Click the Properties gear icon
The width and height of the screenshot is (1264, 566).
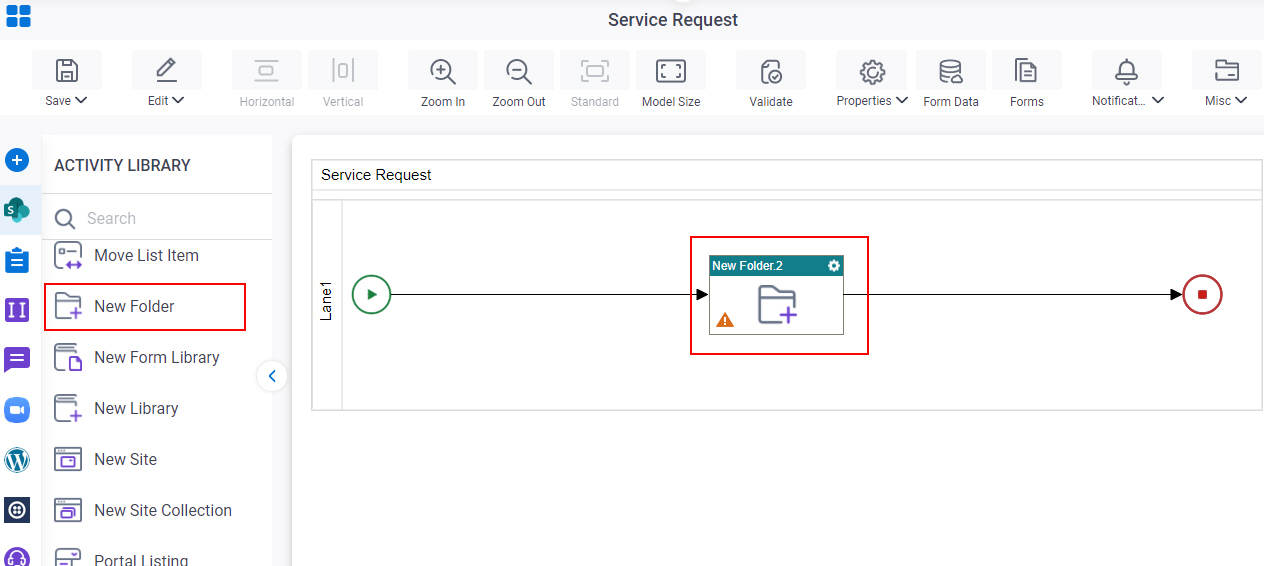(873, 70)
